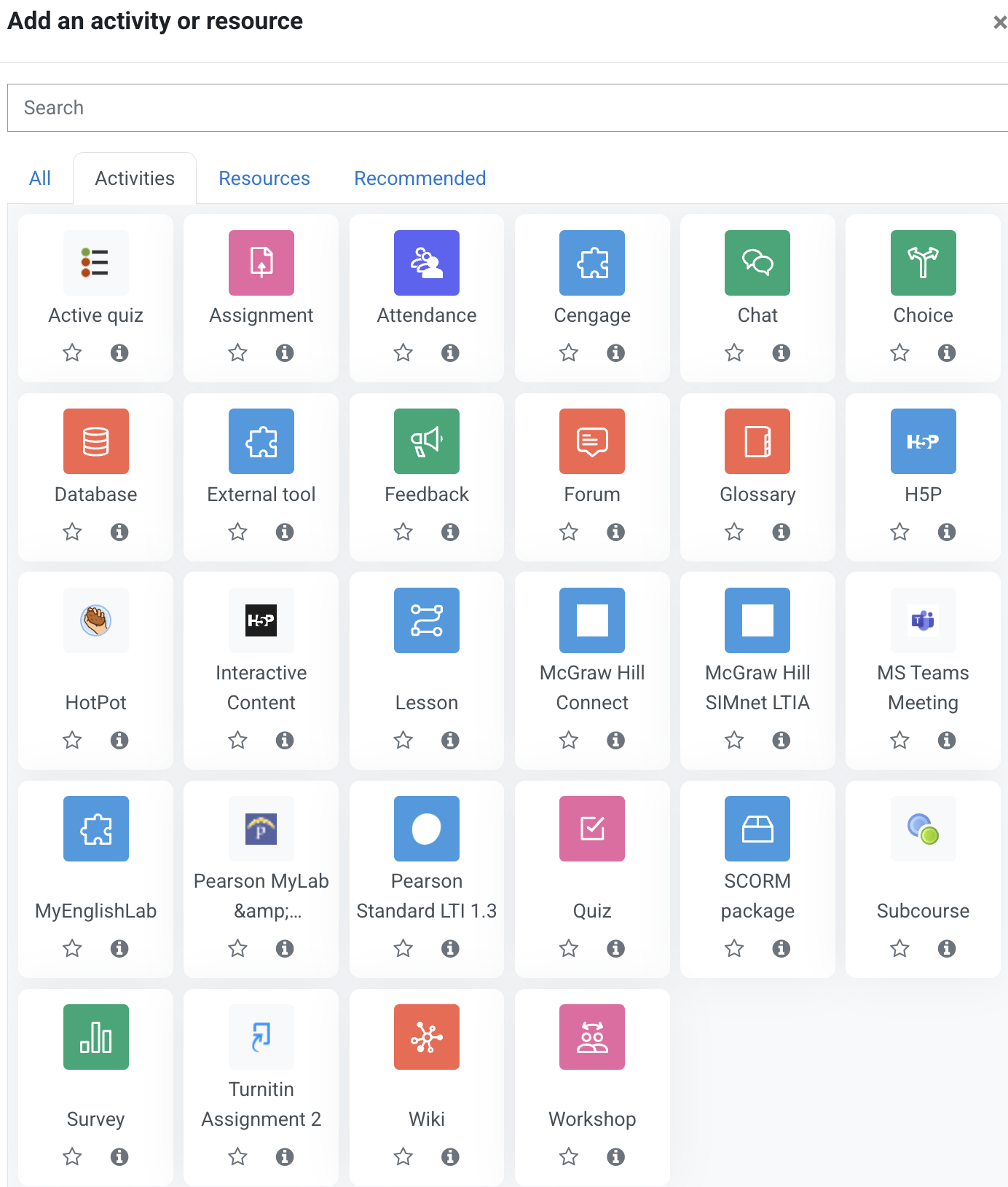Viewport: 1008px width, 1187px height.
Task: Expand info about the Feedback activity
Action: pyautogui.click(x=450, y=532)
